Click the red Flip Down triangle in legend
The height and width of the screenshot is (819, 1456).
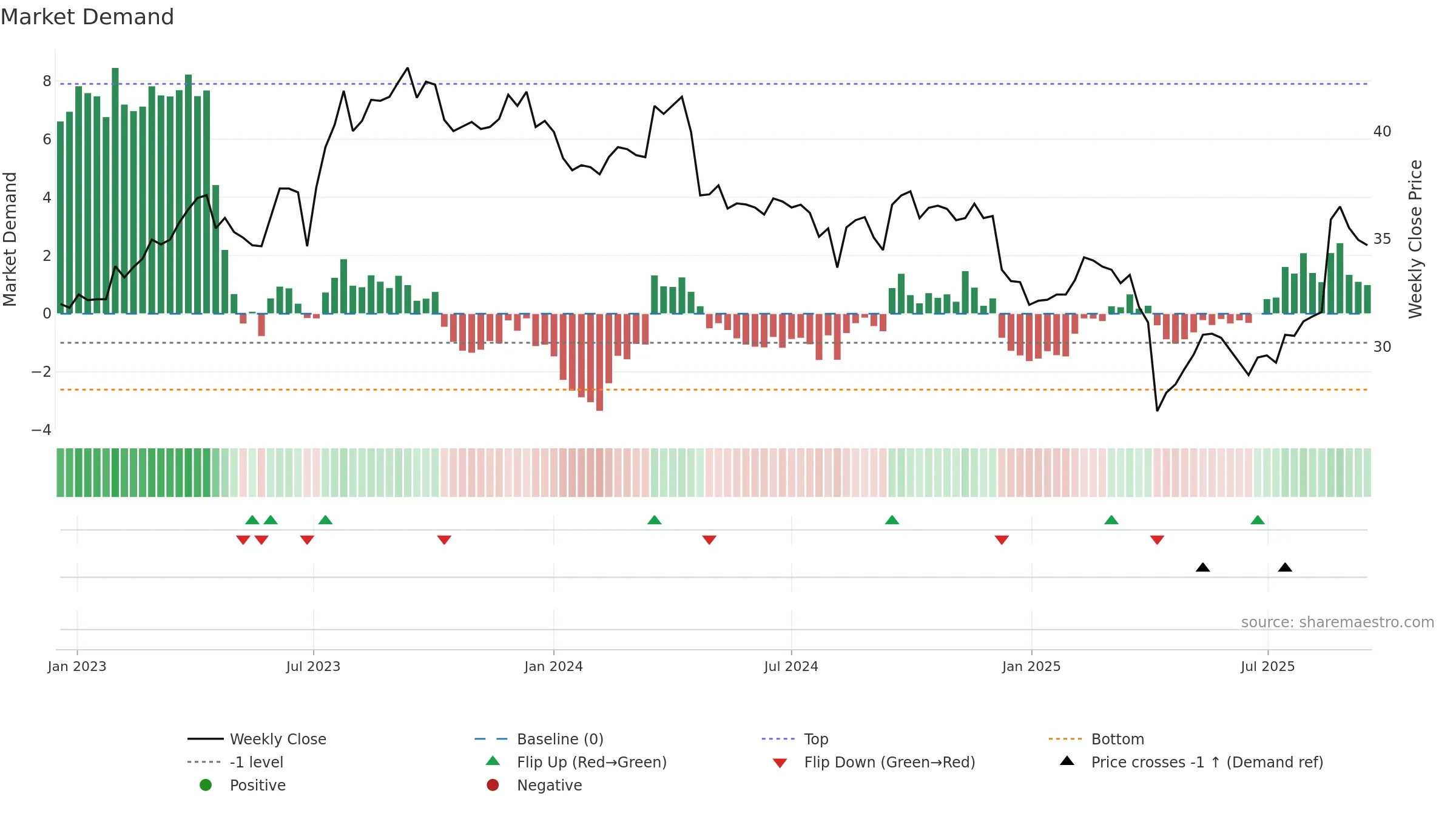point(780,763)
